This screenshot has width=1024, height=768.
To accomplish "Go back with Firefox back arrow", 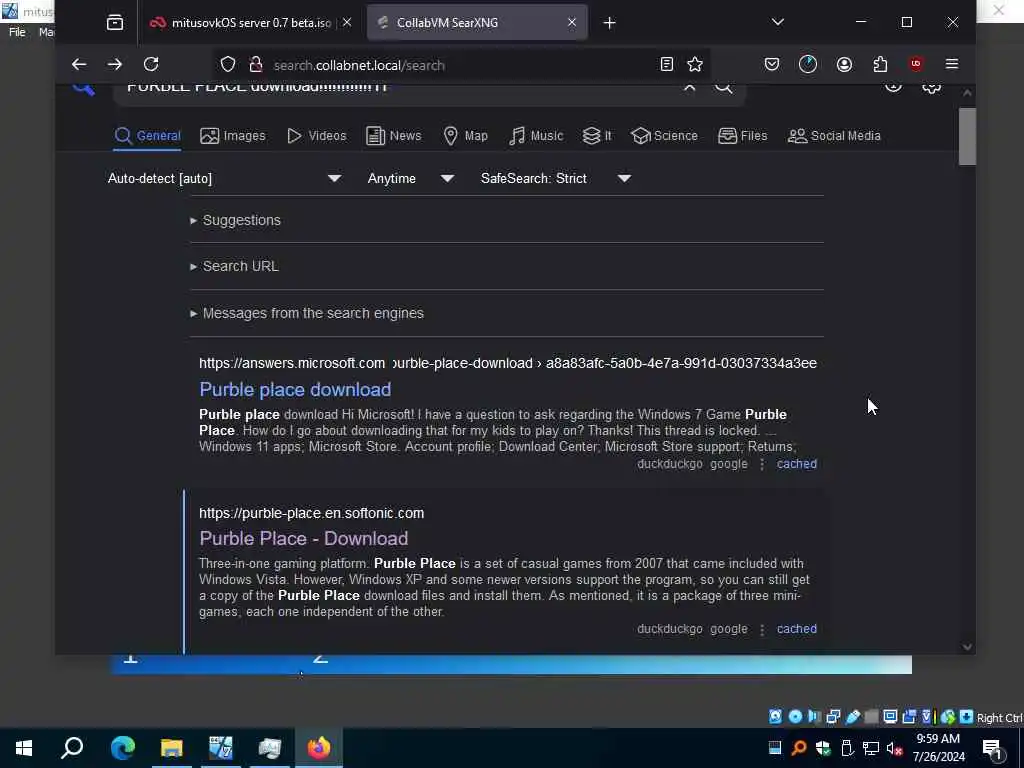I will click(x=79, y=64).
